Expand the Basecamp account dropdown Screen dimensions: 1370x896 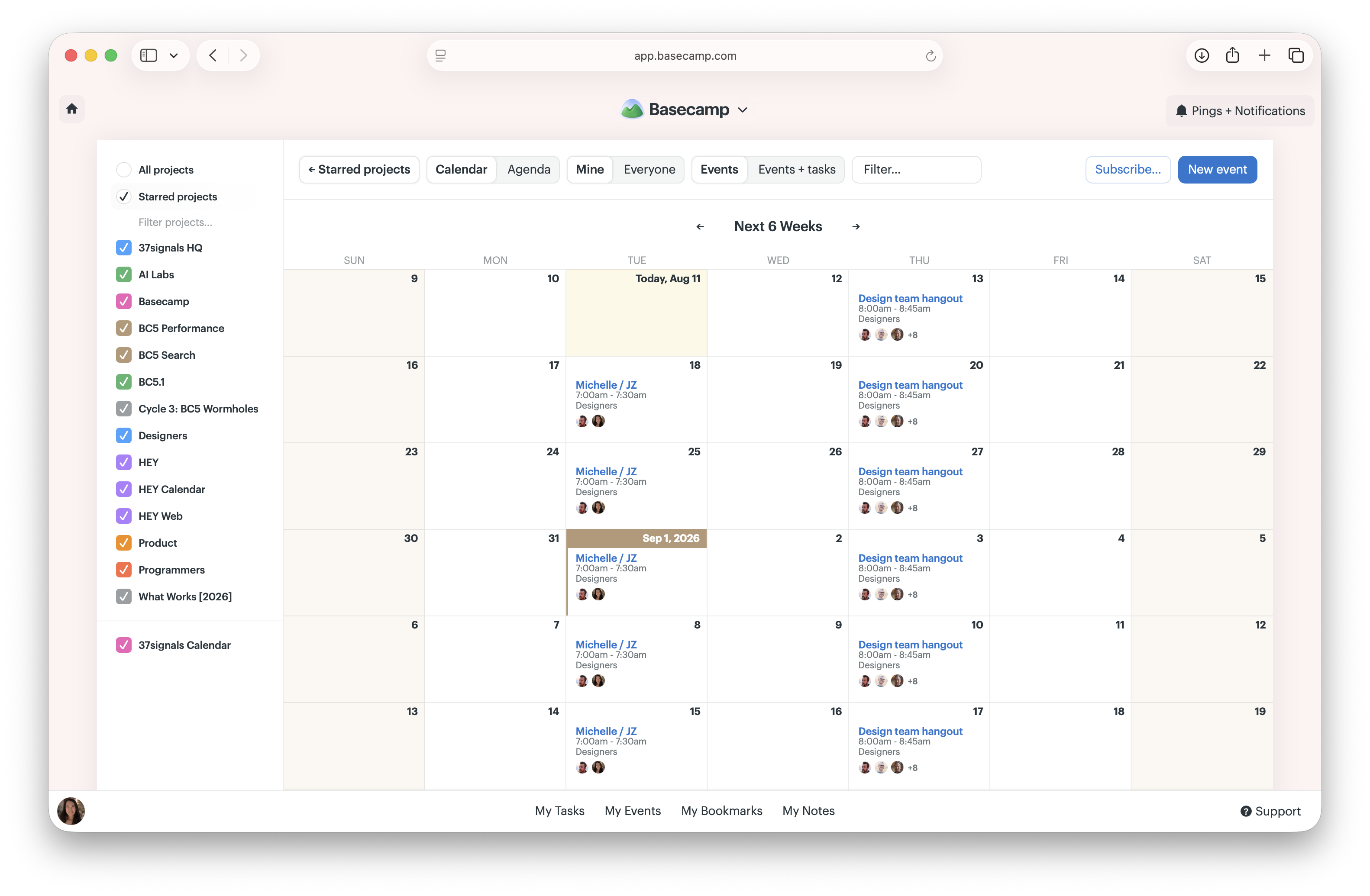(743, 110)
